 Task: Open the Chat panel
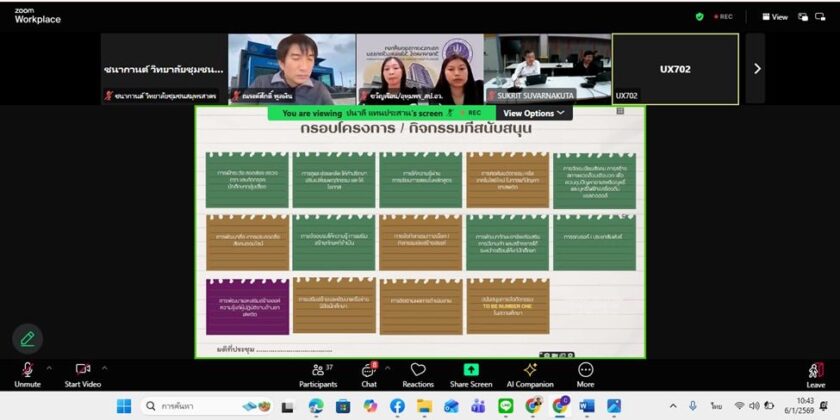(x=369, y=372)
